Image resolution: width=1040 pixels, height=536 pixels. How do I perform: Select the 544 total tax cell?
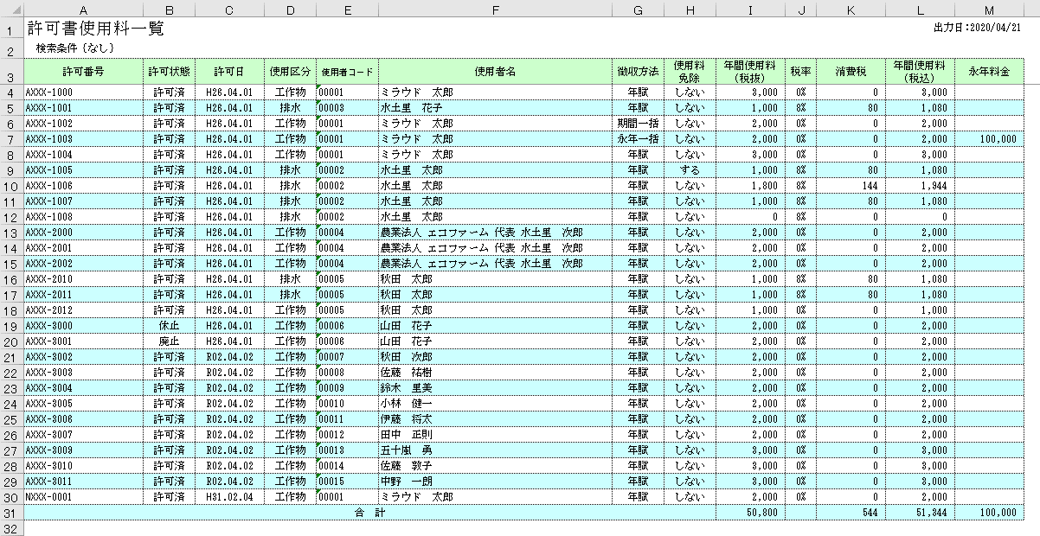[851, 513]
